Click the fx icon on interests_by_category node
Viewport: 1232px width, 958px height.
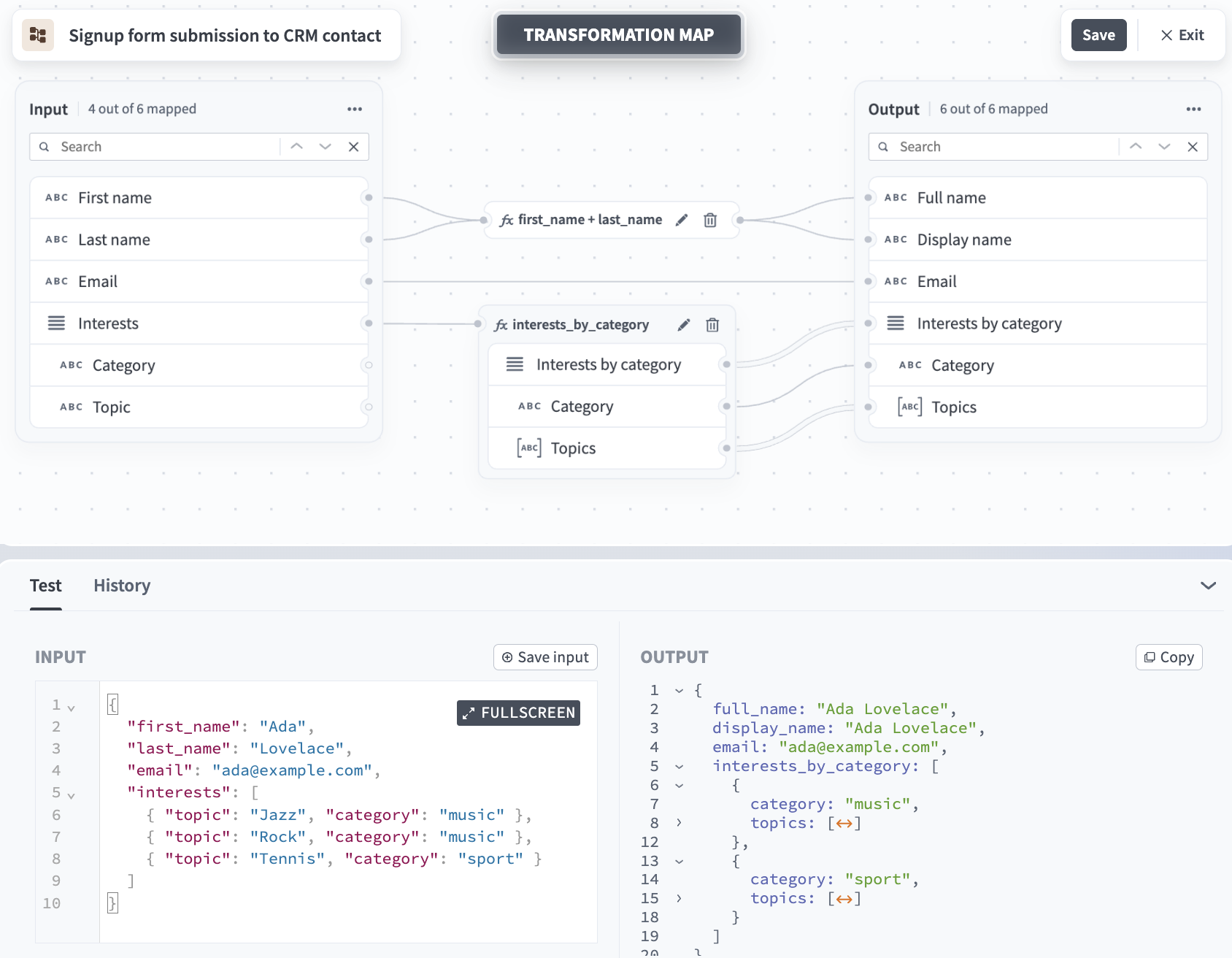click(x=501, y=325)
